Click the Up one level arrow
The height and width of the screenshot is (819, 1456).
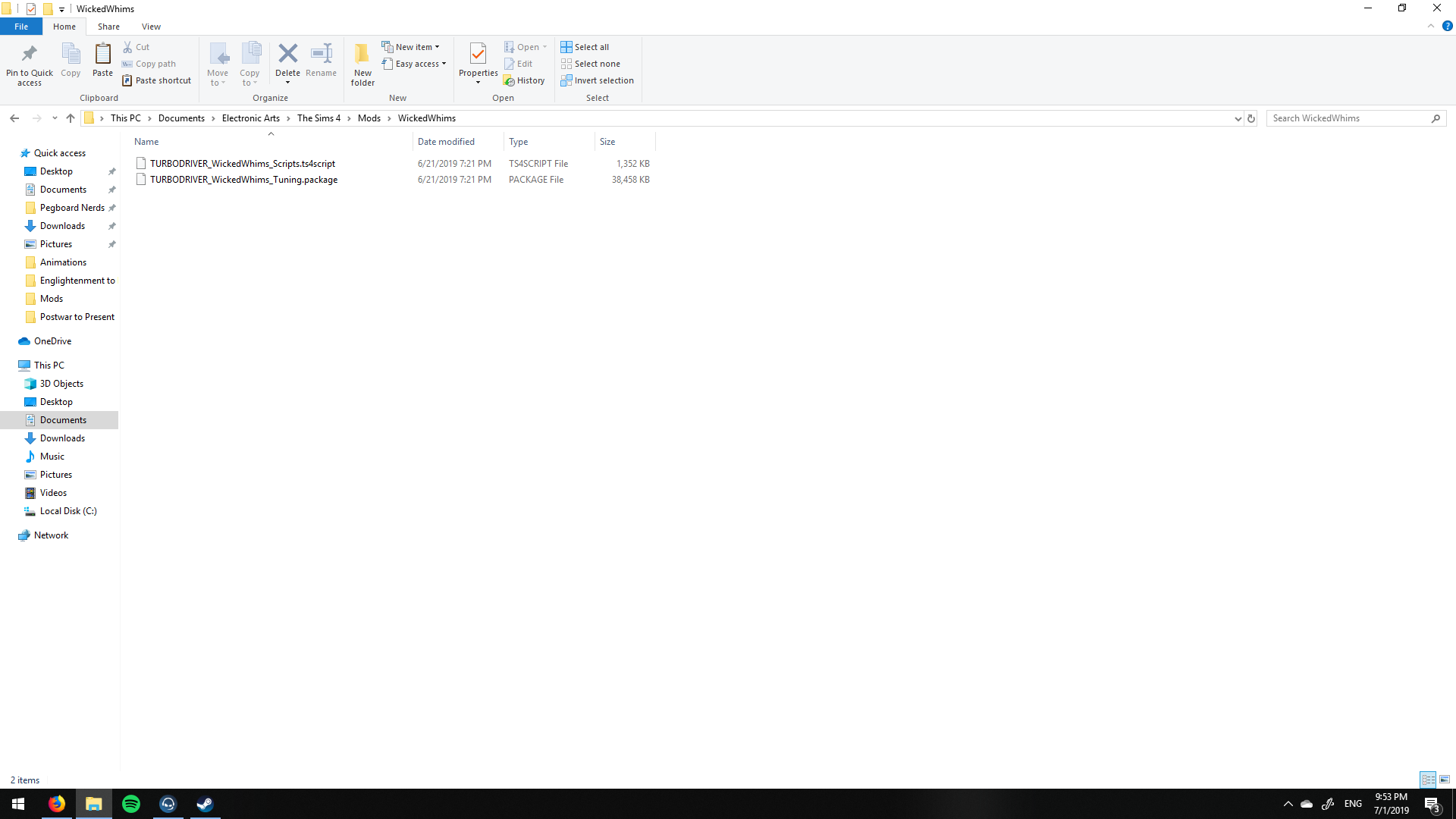tap(71, 118)
